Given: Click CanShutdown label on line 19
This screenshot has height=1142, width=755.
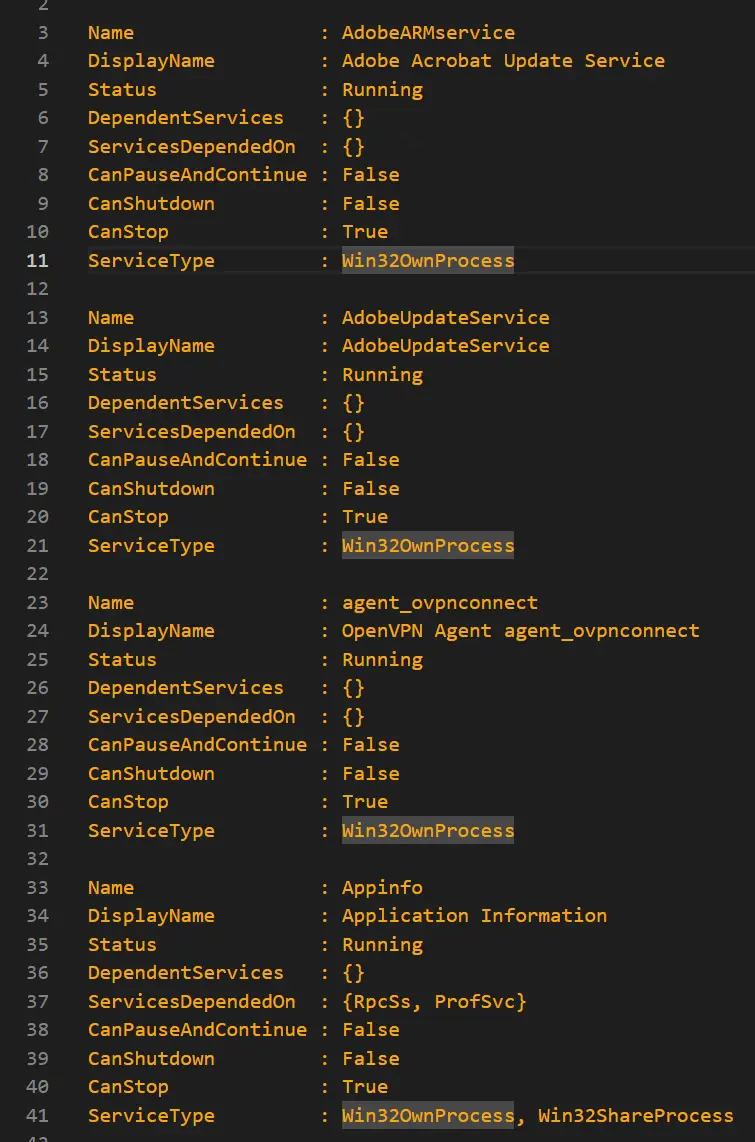Looking at the screenshot, I should [151, 489].
